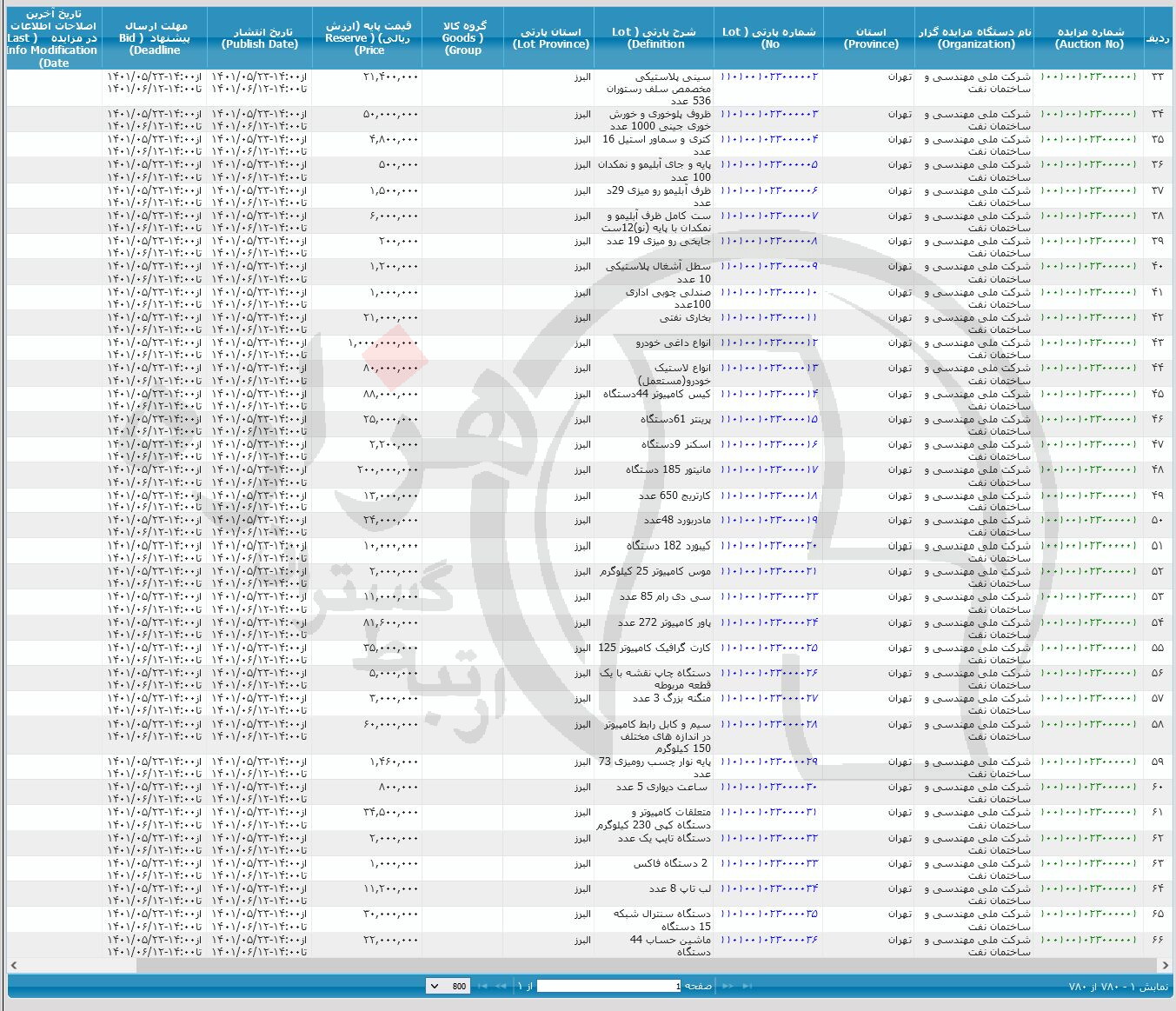Viewport: 1176px width, 1011px height.
Task: Sort by Auction No column header
Action: [1089, 38]
